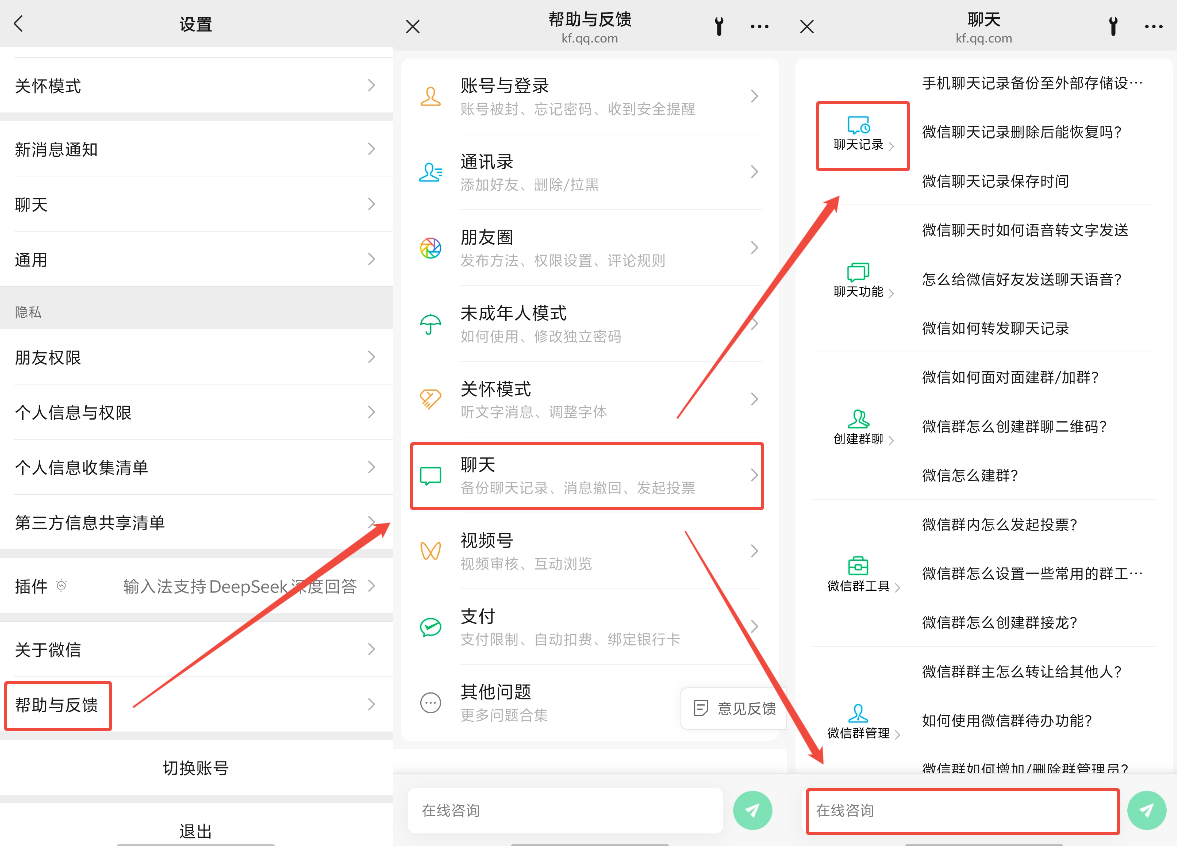Open 微信如何面对面建群/加群？ question

tap(1010, 378)
